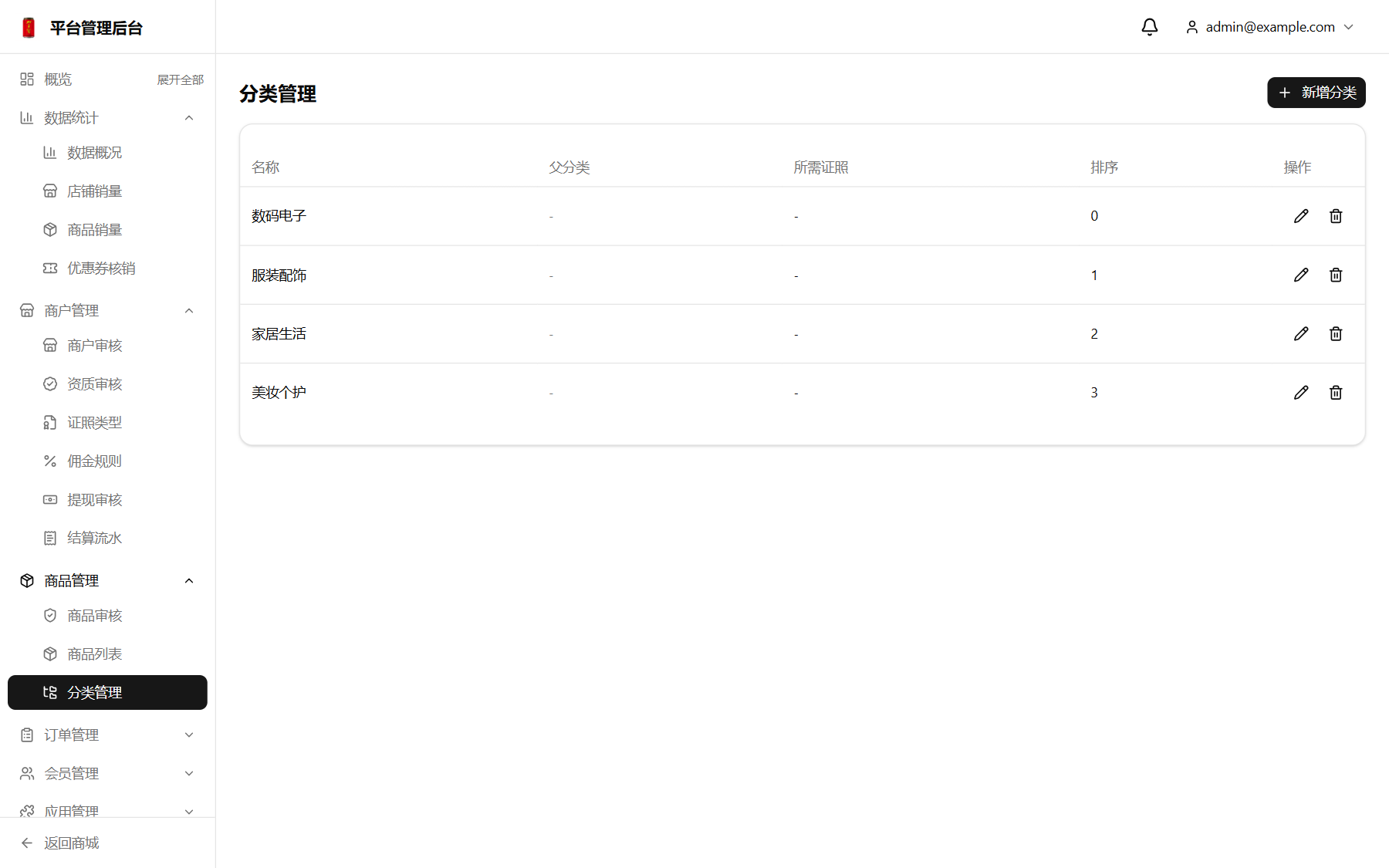Image resolution: width=1389 pixels, height=868 pixels.
Task: Delete the 数码电子 category via trash icon
Action: tap(1336, 216)
